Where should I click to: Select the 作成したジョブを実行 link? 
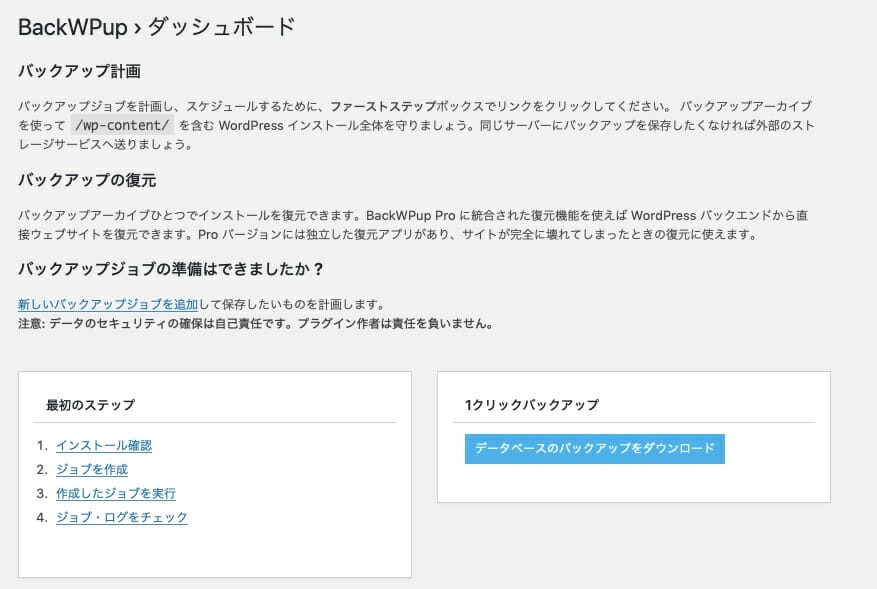[116, 493]
